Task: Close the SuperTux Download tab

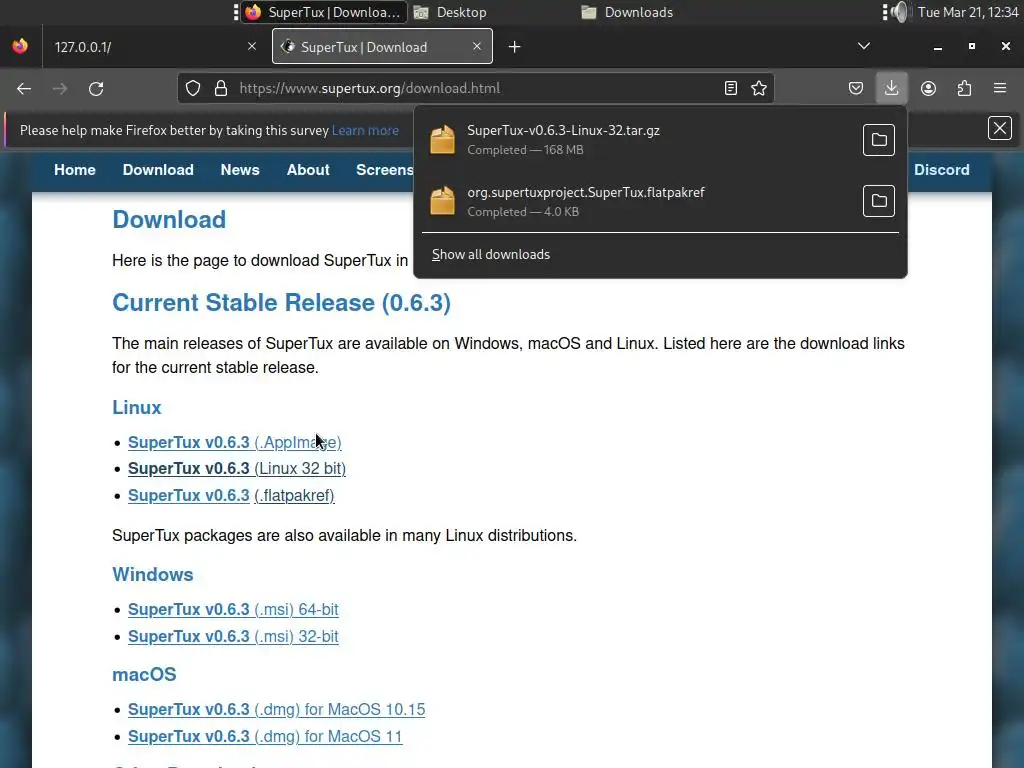Action: tap(477, 46)
